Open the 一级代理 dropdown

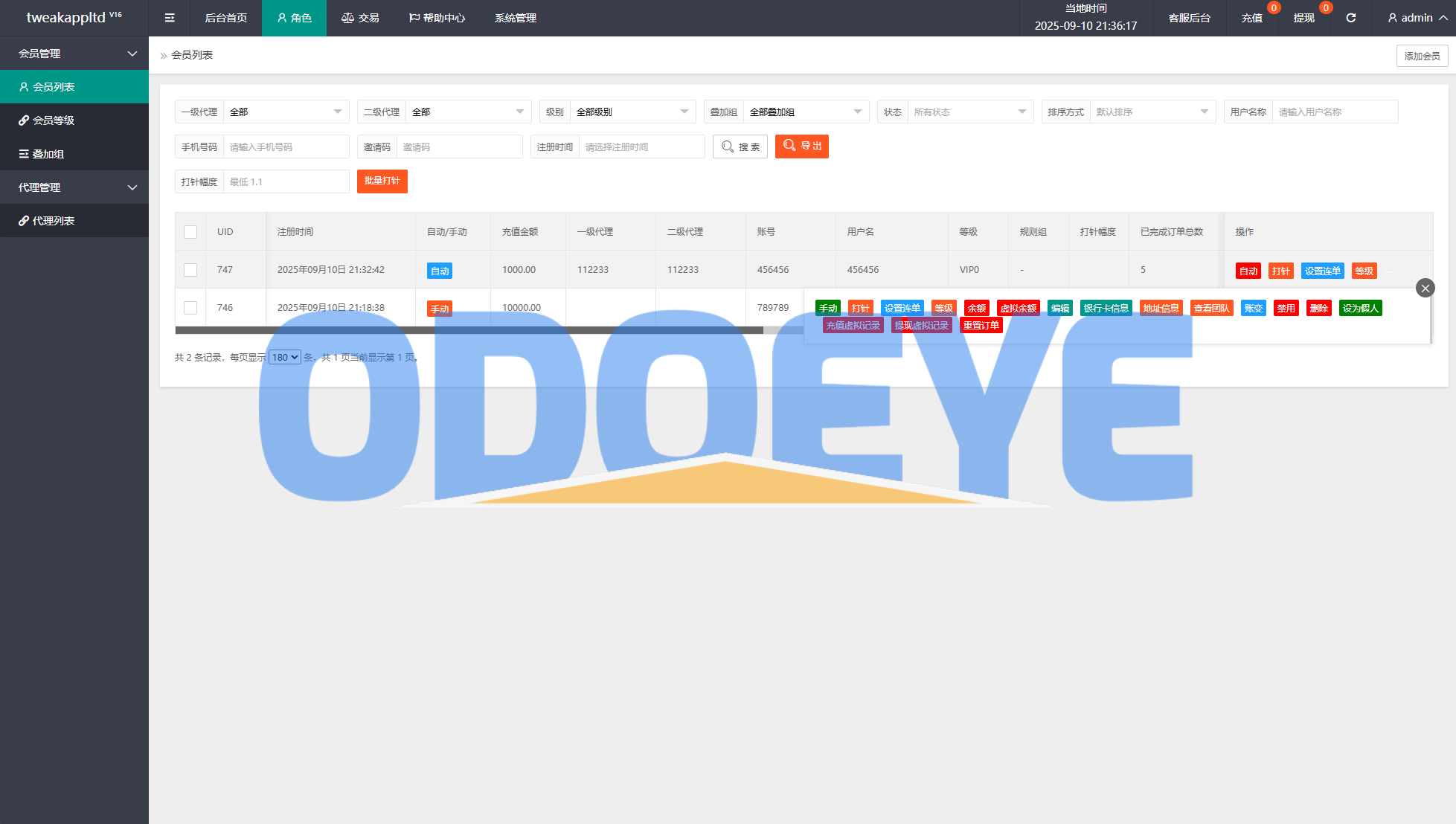[286, 112]
